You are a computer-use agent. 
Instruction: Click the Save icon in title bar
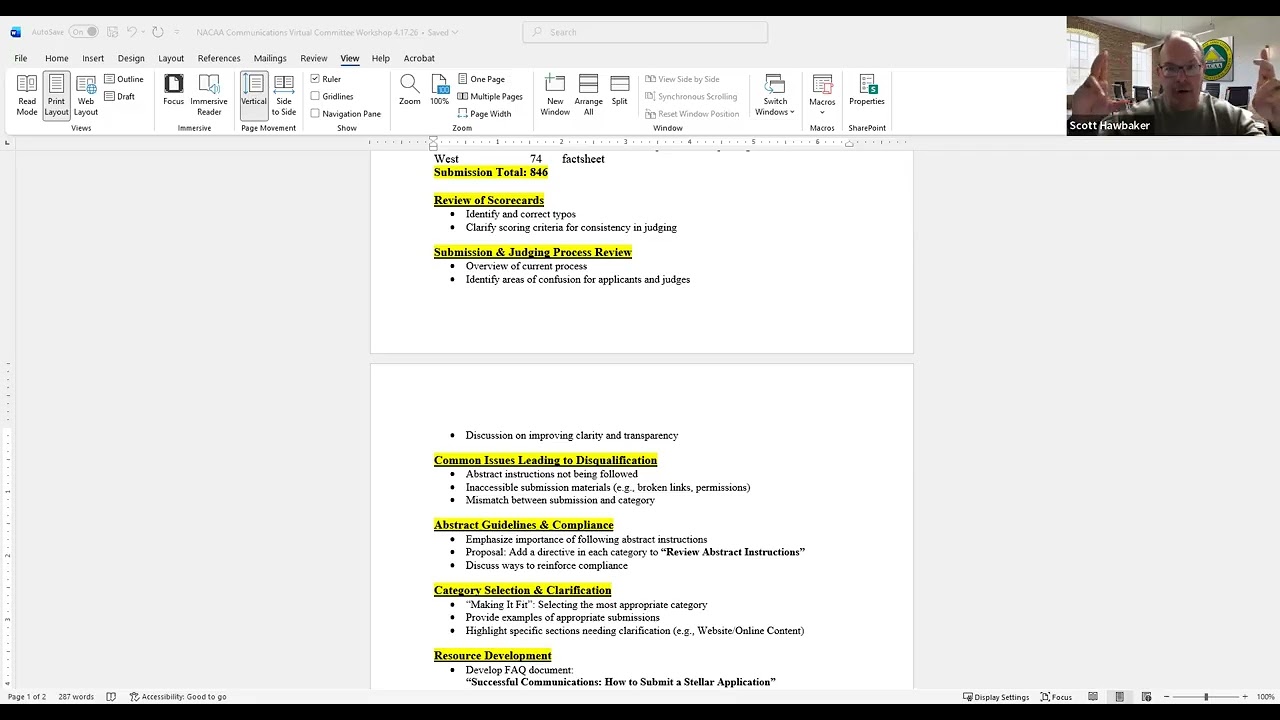[113, 32]
